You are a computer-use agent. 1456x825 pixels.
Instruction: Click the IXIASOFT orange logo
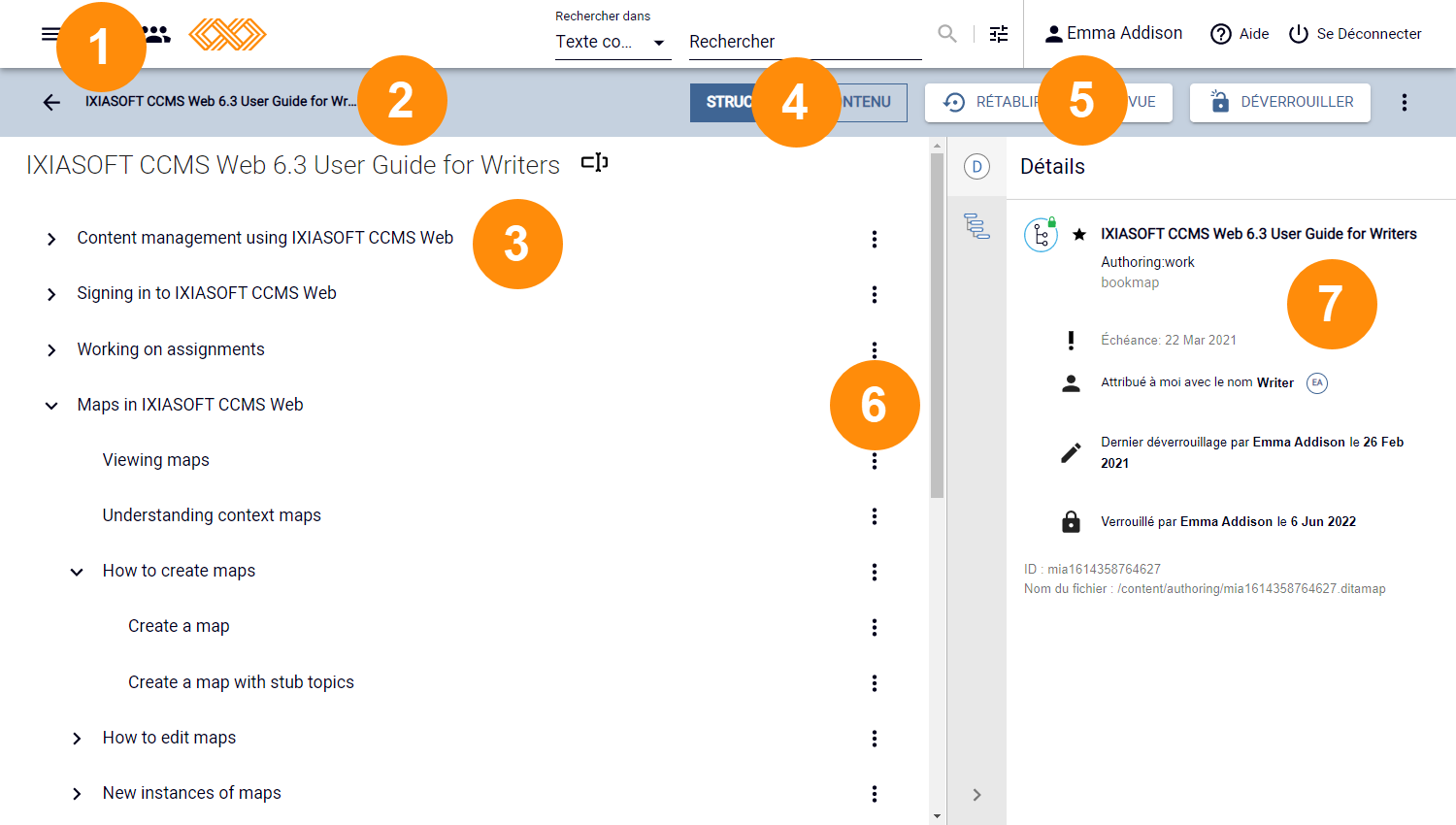(227, 34)
